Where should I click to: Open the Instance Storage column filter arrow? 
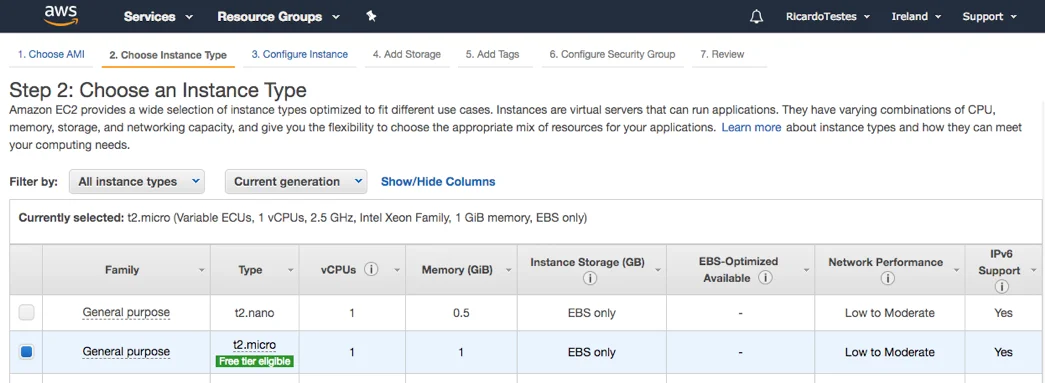coord(658,270)
